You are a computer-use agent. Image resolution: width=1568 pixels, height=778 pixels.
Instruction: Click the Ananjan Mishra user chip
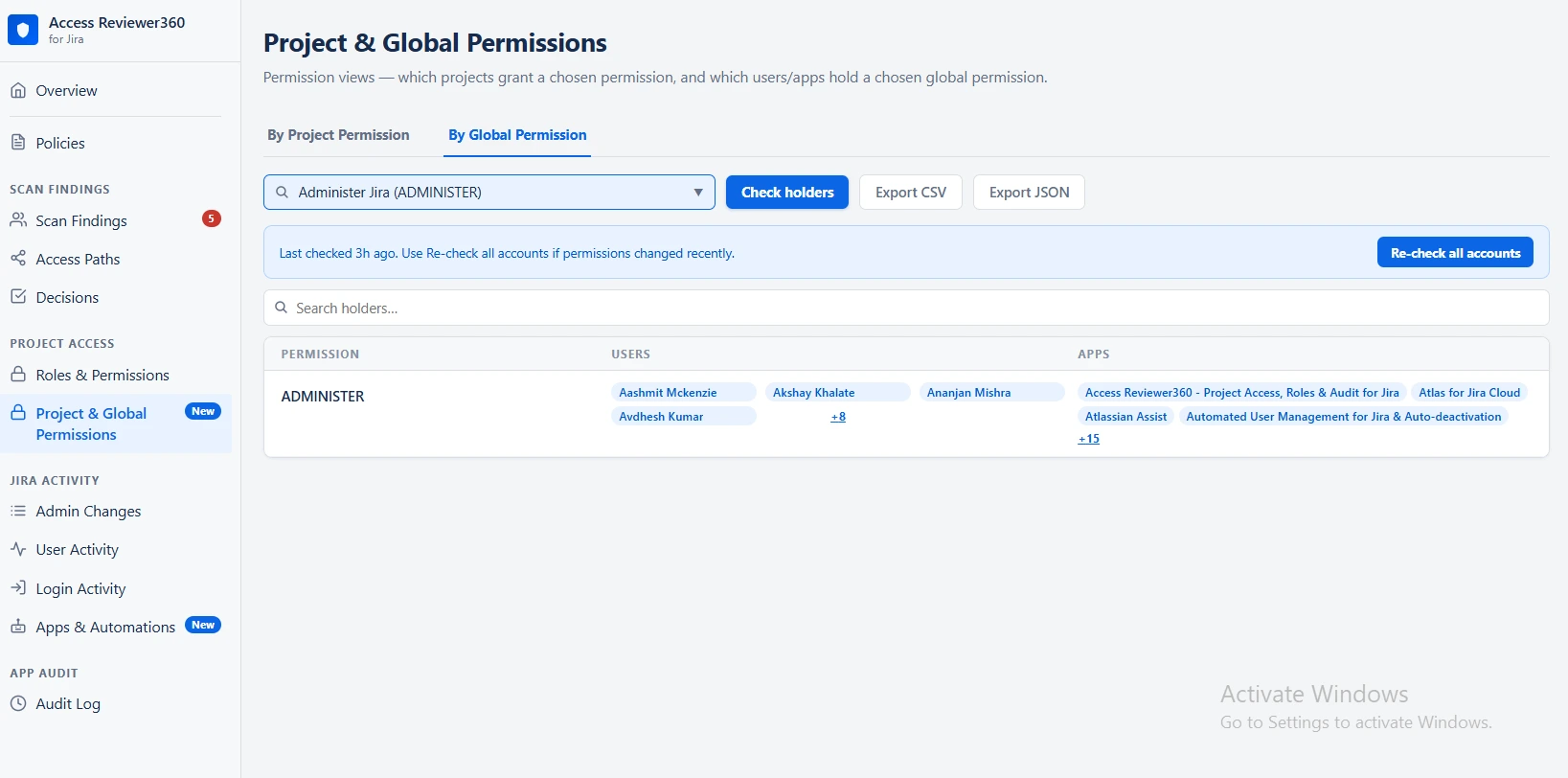click(x=991, y=392)
